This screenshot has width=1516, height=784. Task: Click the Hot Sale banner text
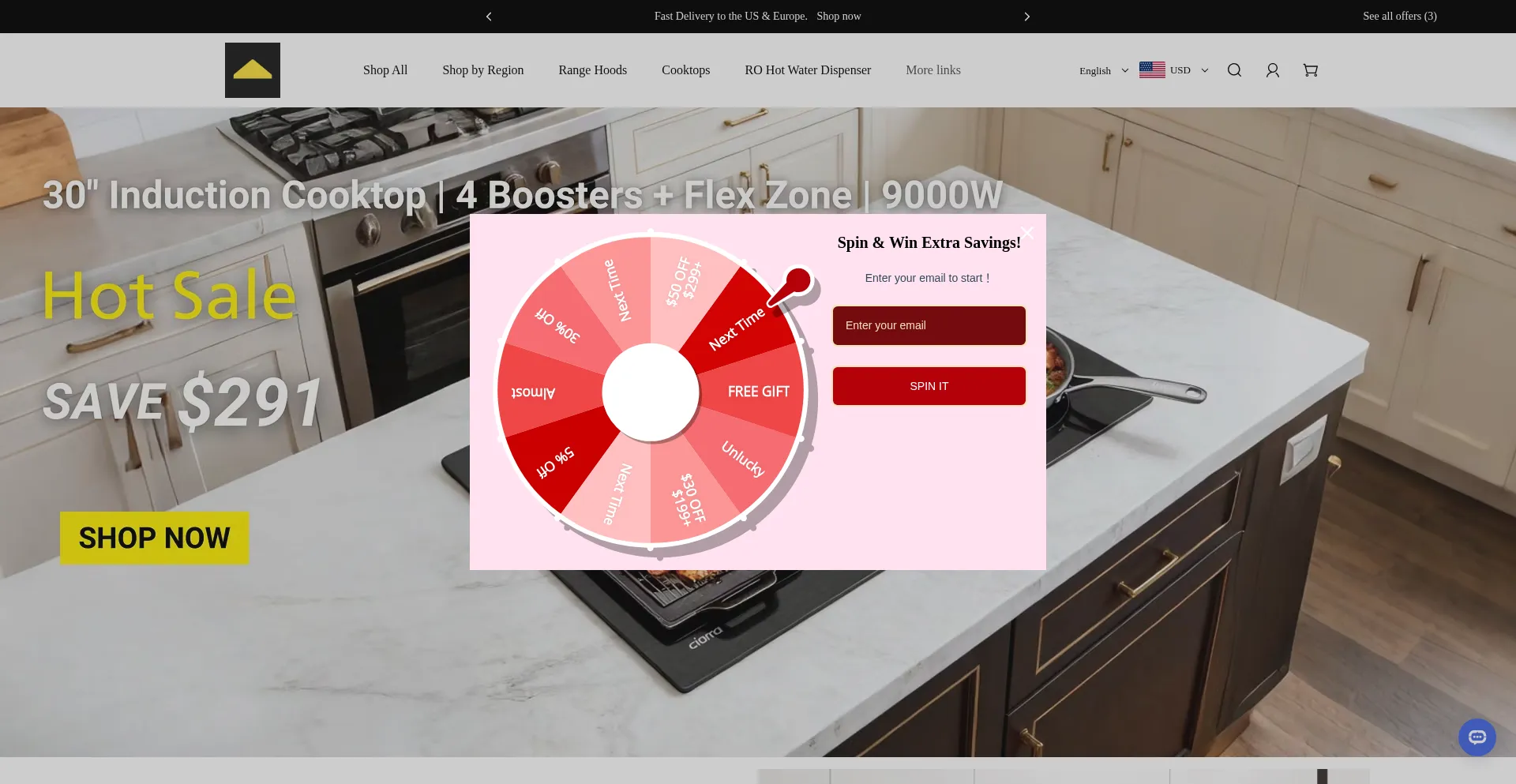[170, 295]
